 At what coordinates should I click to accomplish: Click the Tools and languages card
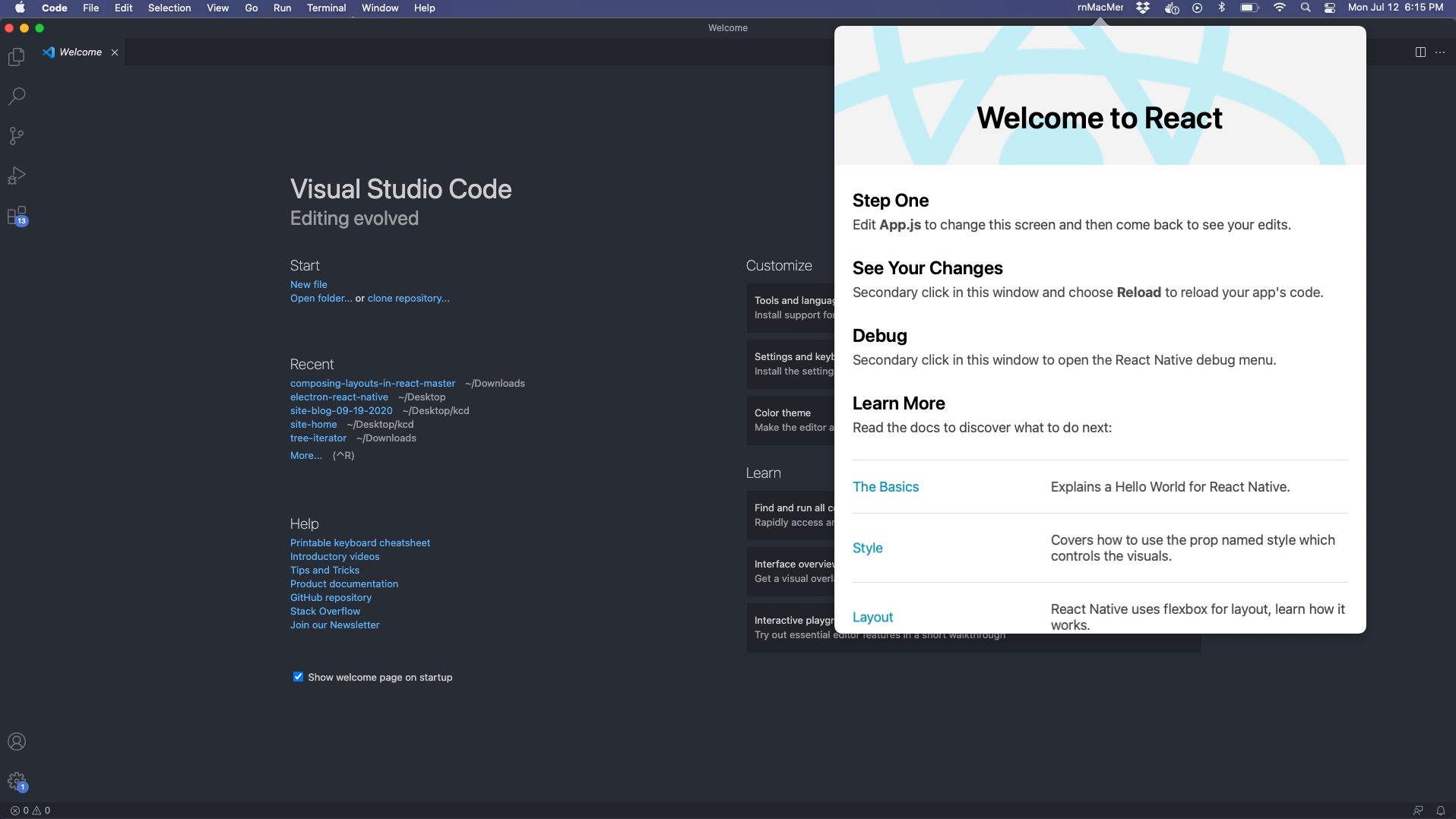(x=790, y=308)
